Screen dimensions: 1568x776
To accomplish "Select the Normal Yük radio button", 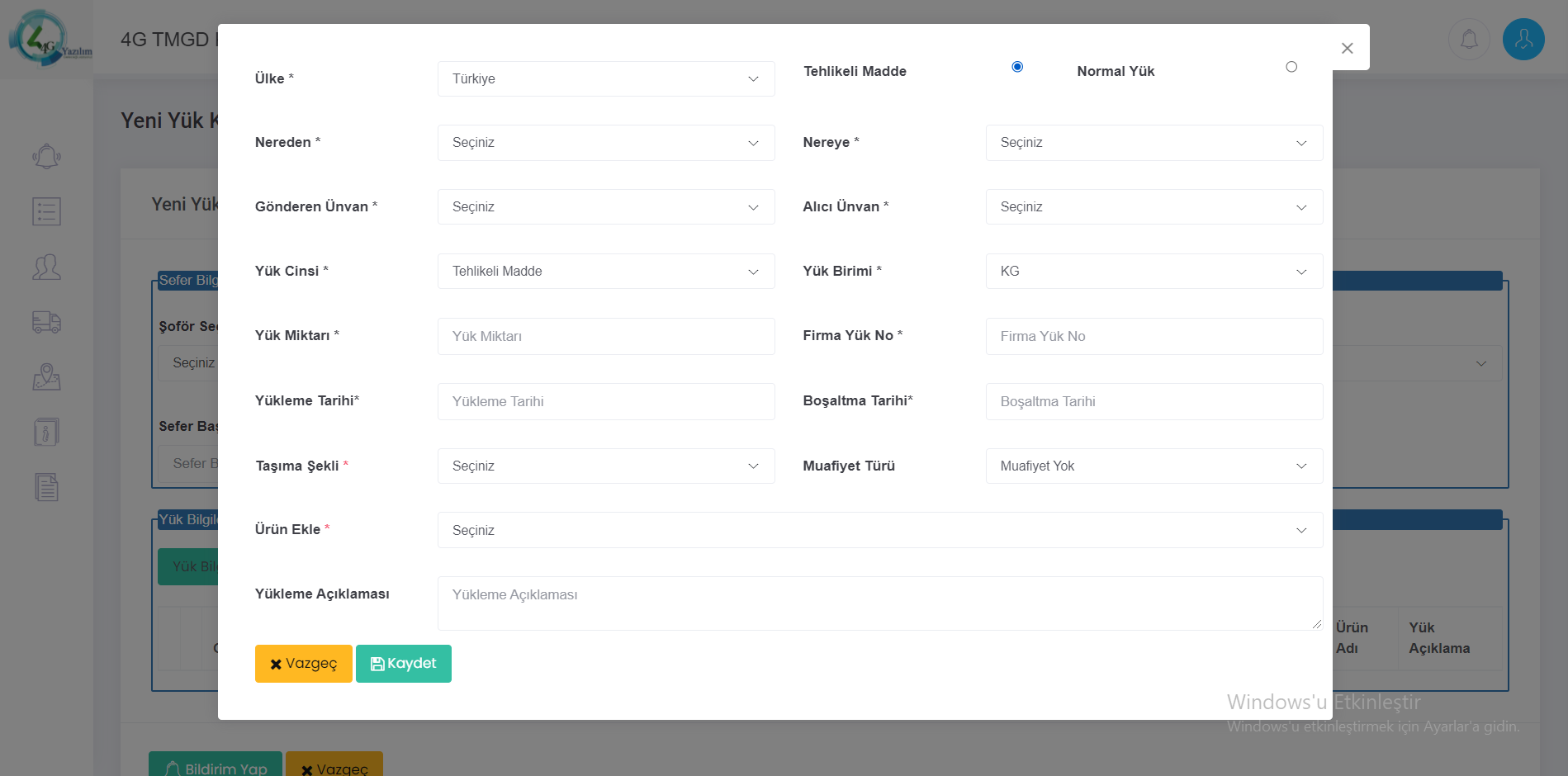I will 1291,67.
